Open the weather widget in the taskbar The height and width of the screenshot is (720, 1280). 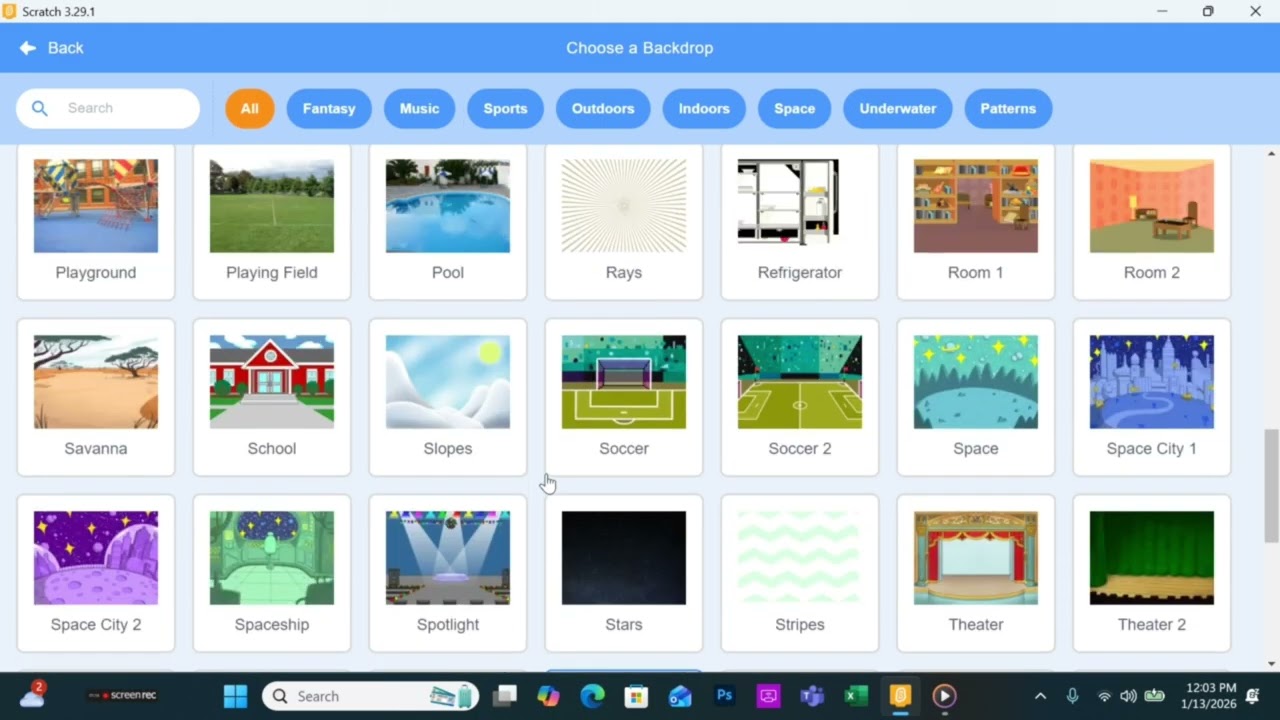(x=32, y=695)
